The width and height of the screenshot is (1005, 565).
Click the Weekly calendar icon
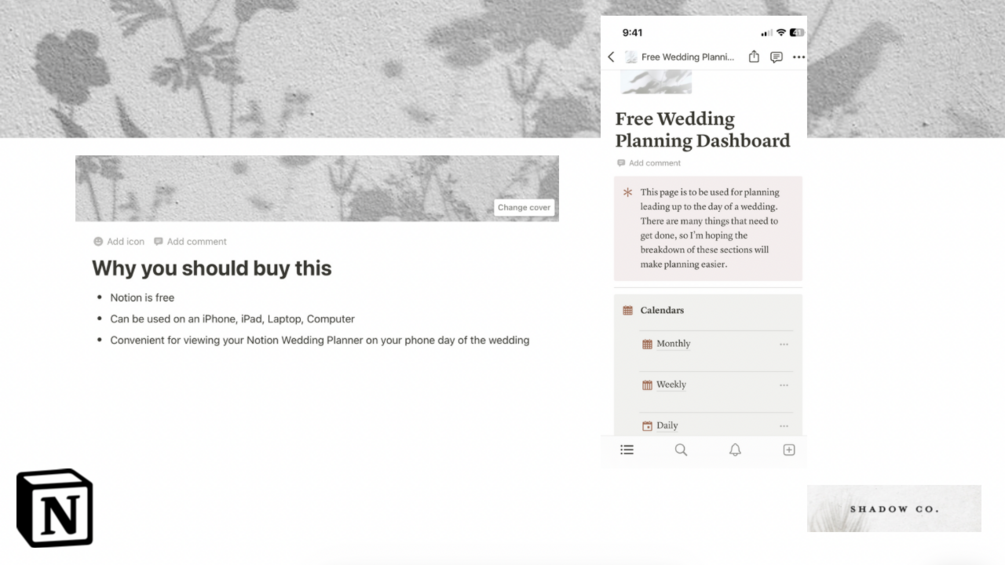(647, 385)
